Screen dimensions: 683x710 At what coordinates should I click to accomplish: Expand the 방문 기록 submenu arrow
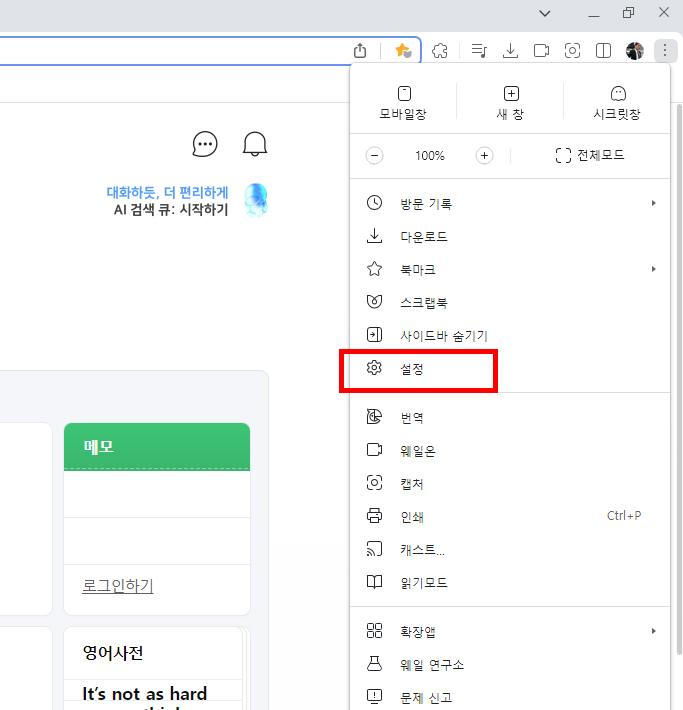(x=654, y=203)
